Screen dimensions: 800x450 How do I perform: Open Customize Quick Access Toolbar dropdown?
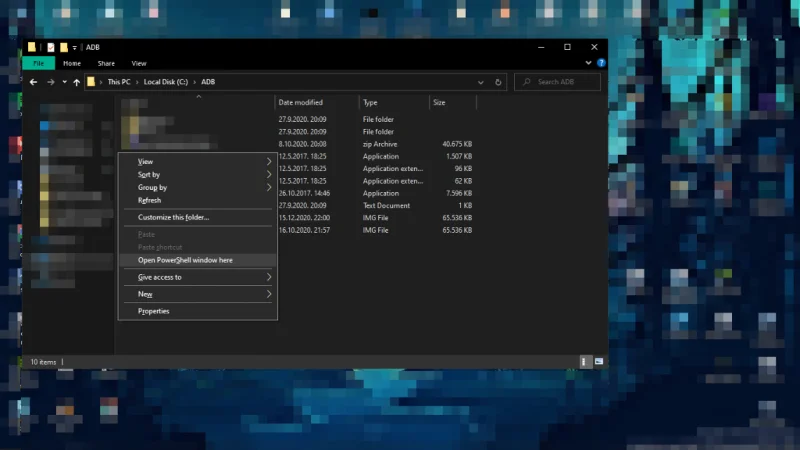click(x=74, y=47)
